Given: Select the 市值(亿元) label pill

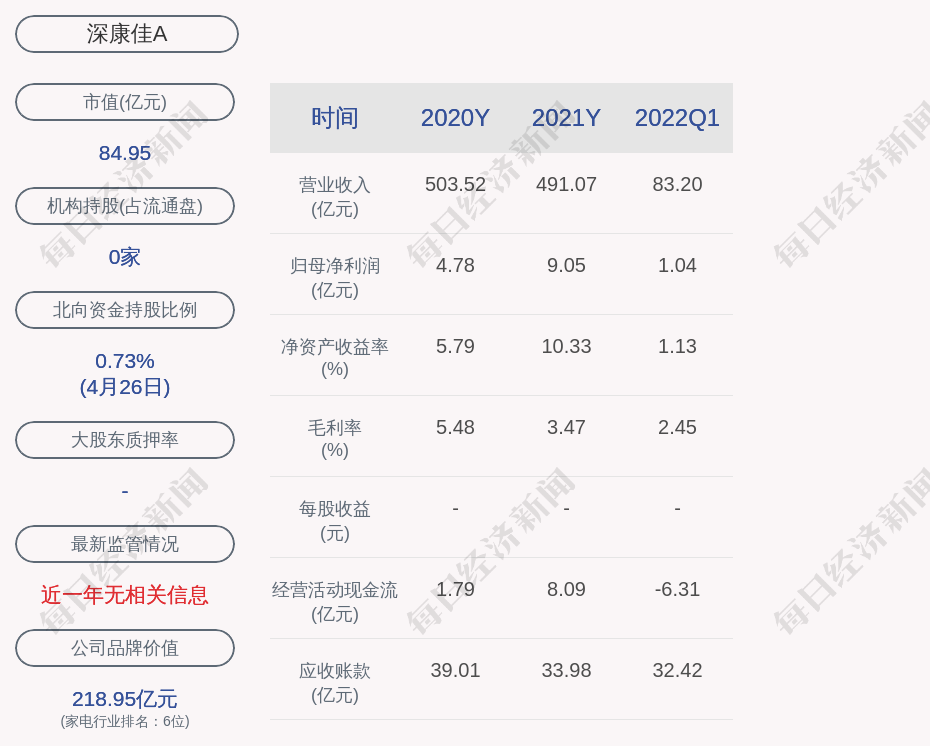Looking at the screenshot, I should click(125, 102).
